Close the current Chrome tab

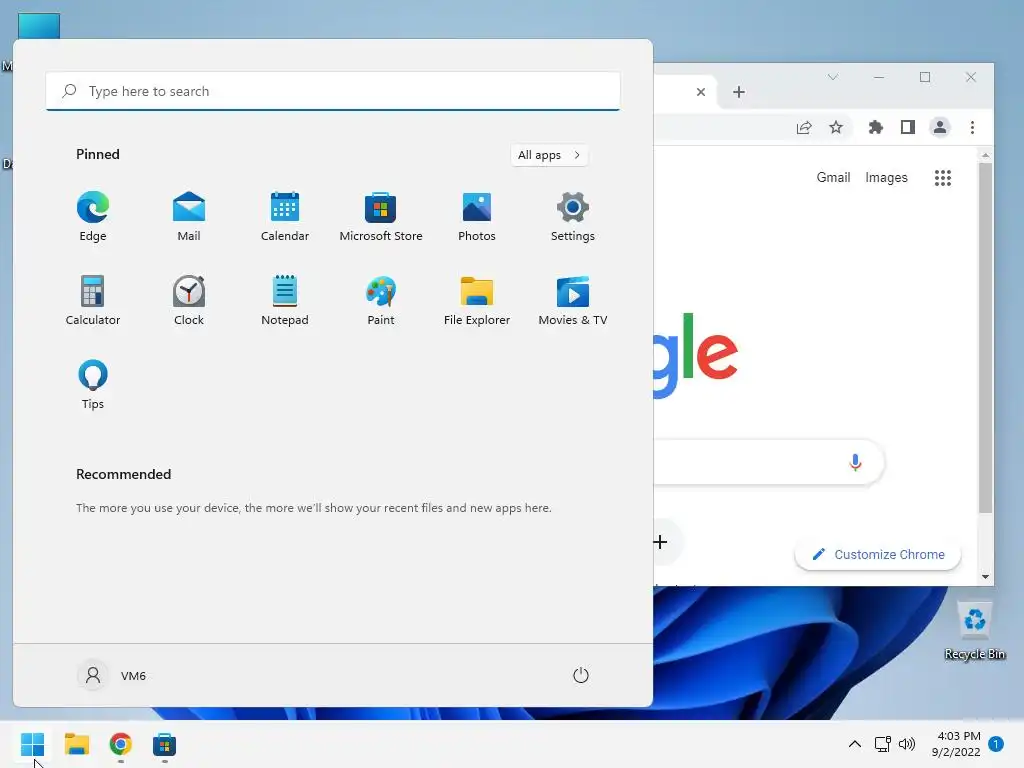[701, 92]
